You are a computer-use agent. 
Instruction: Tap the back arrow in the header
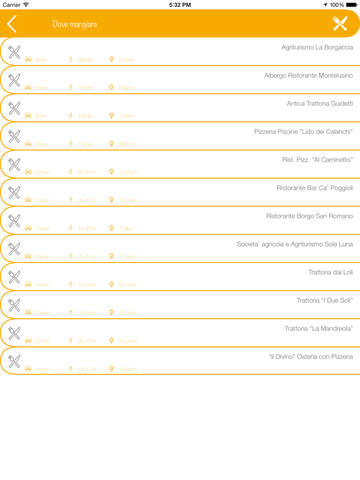pyautogui.click(x=12, y=24)
